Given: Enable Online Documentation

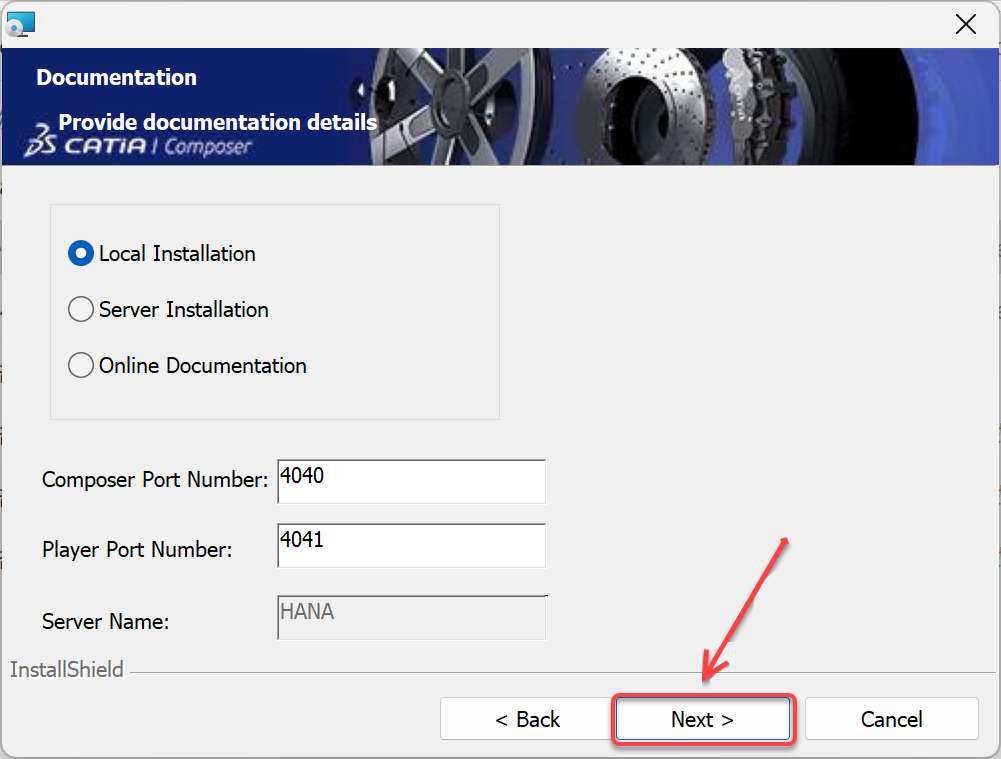Looking at the screenshot, I should pyautogui.click(x=80, y=365).
